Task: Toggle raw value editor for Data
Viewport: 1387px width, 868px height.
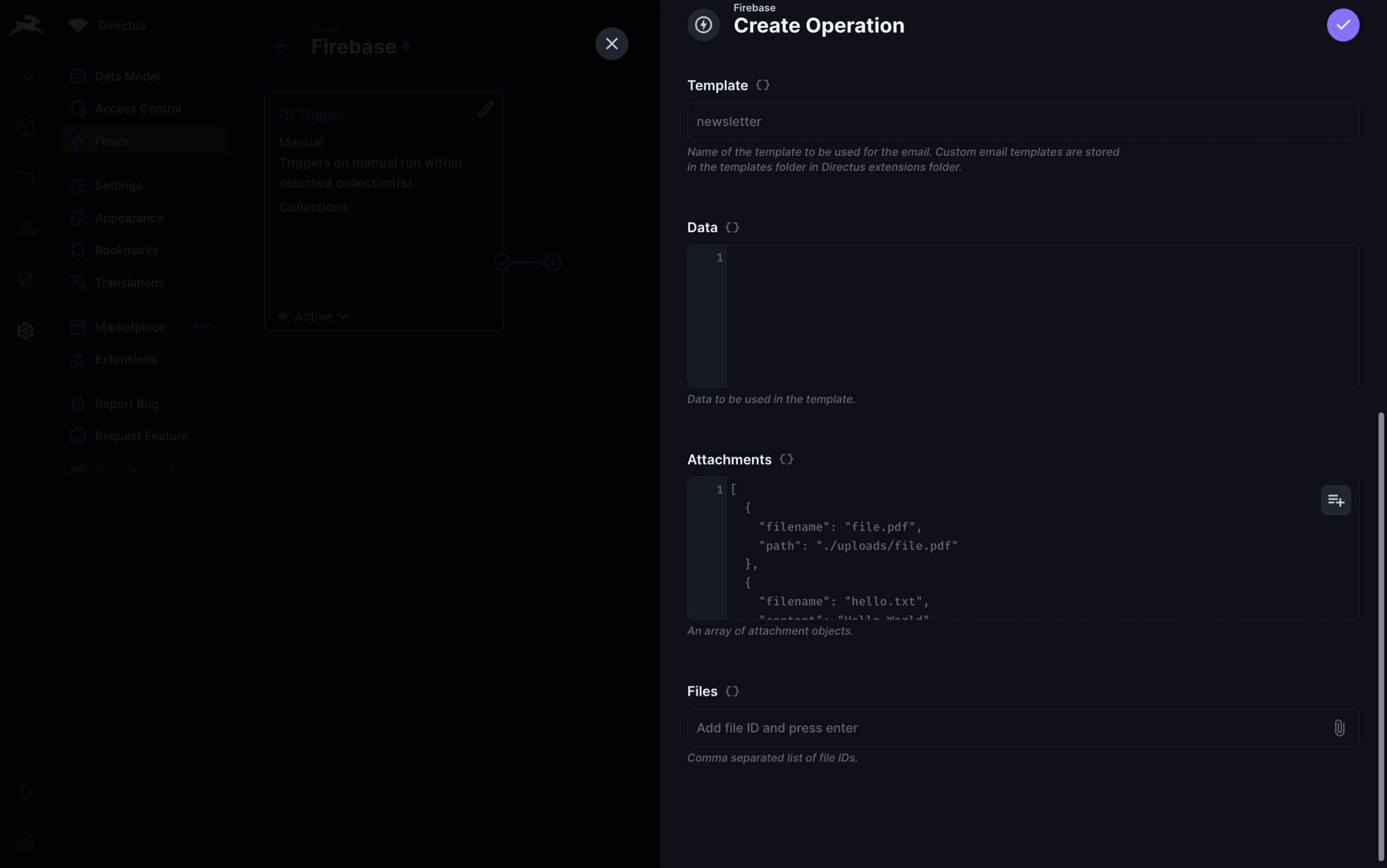Action: 732,228
